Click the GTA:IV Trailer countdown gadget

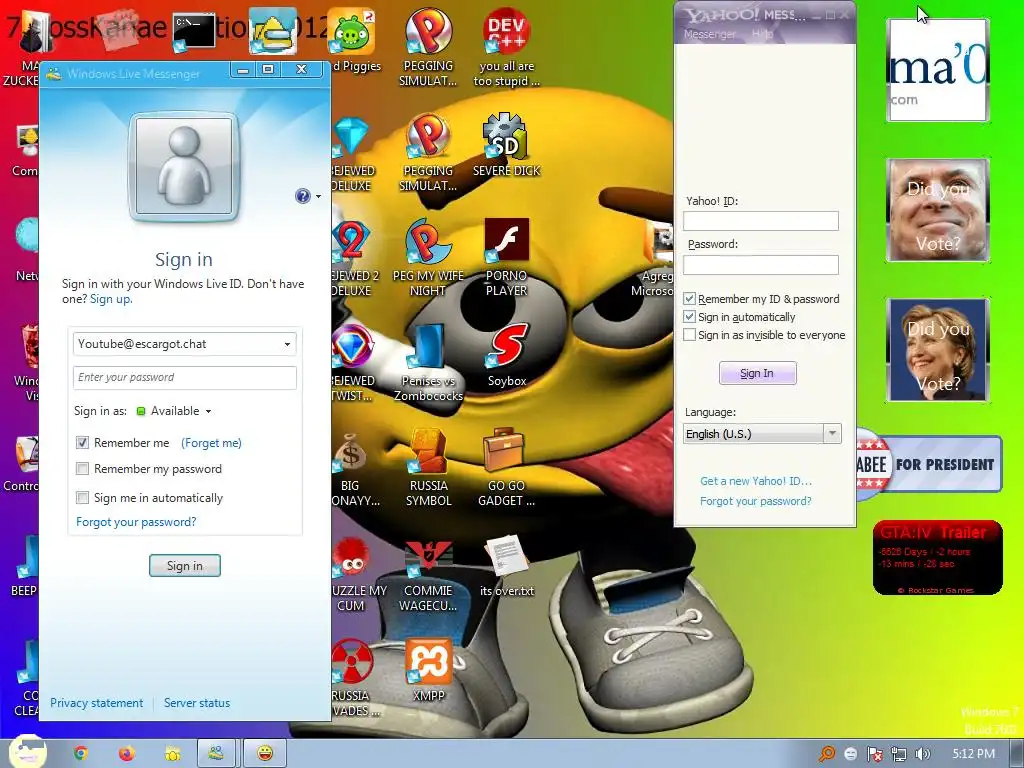click(x=938, y=558)
